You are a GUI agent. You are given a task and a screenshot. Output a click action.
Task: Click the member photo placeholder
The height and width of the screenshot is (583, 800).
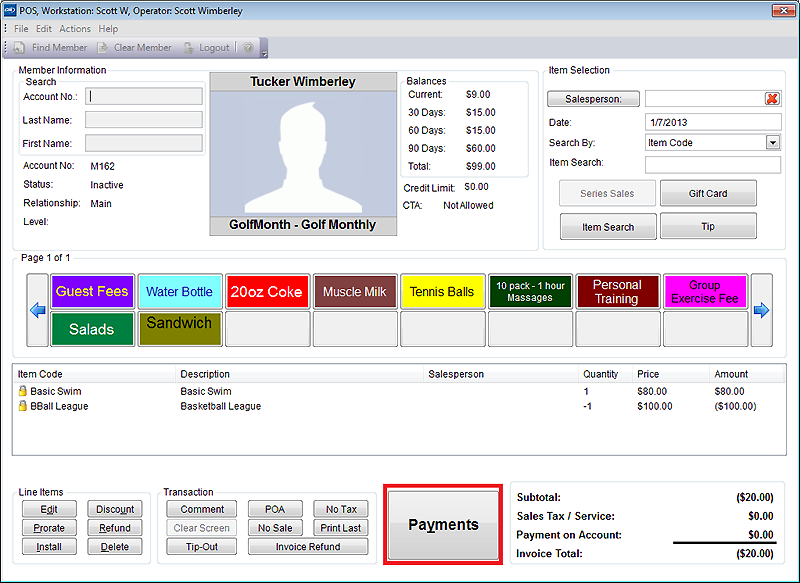coord(303,154)
